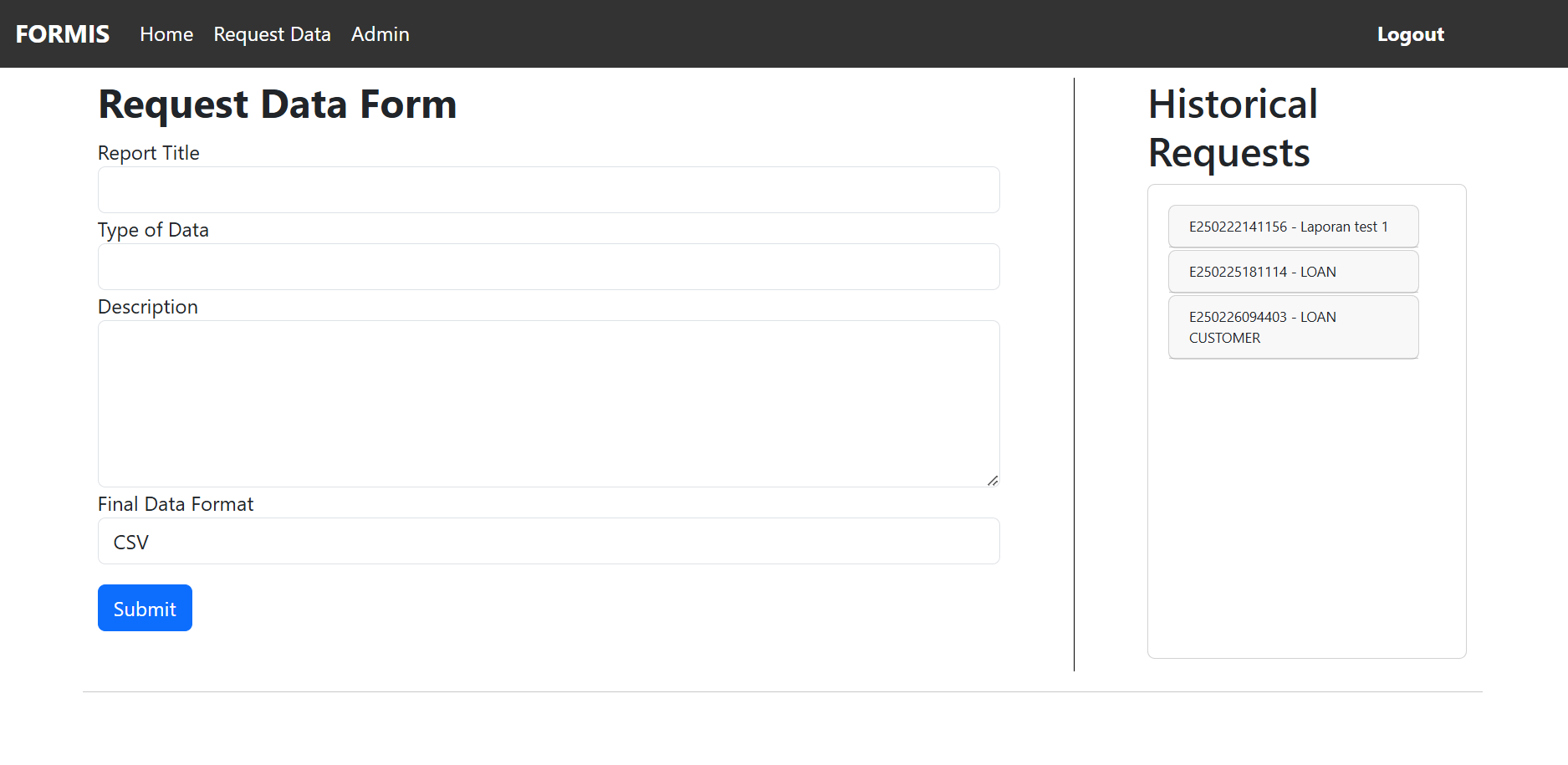
Task: Open the Final Data Format selector showing CSV
Action: (x=548, y=541)
